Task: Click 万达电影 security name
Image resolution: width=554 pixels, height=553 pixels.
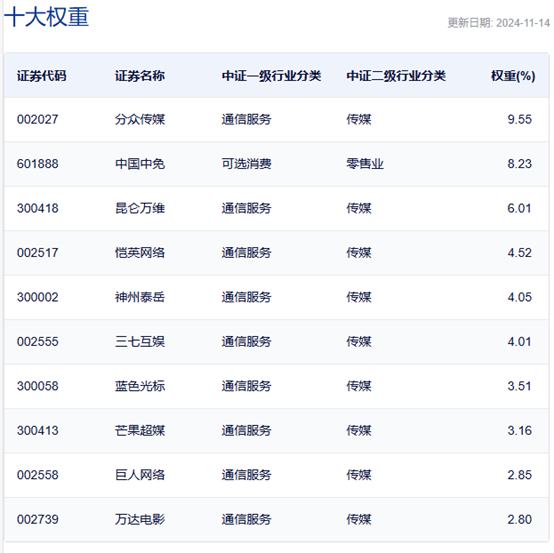Action: [x=140, y=520]
